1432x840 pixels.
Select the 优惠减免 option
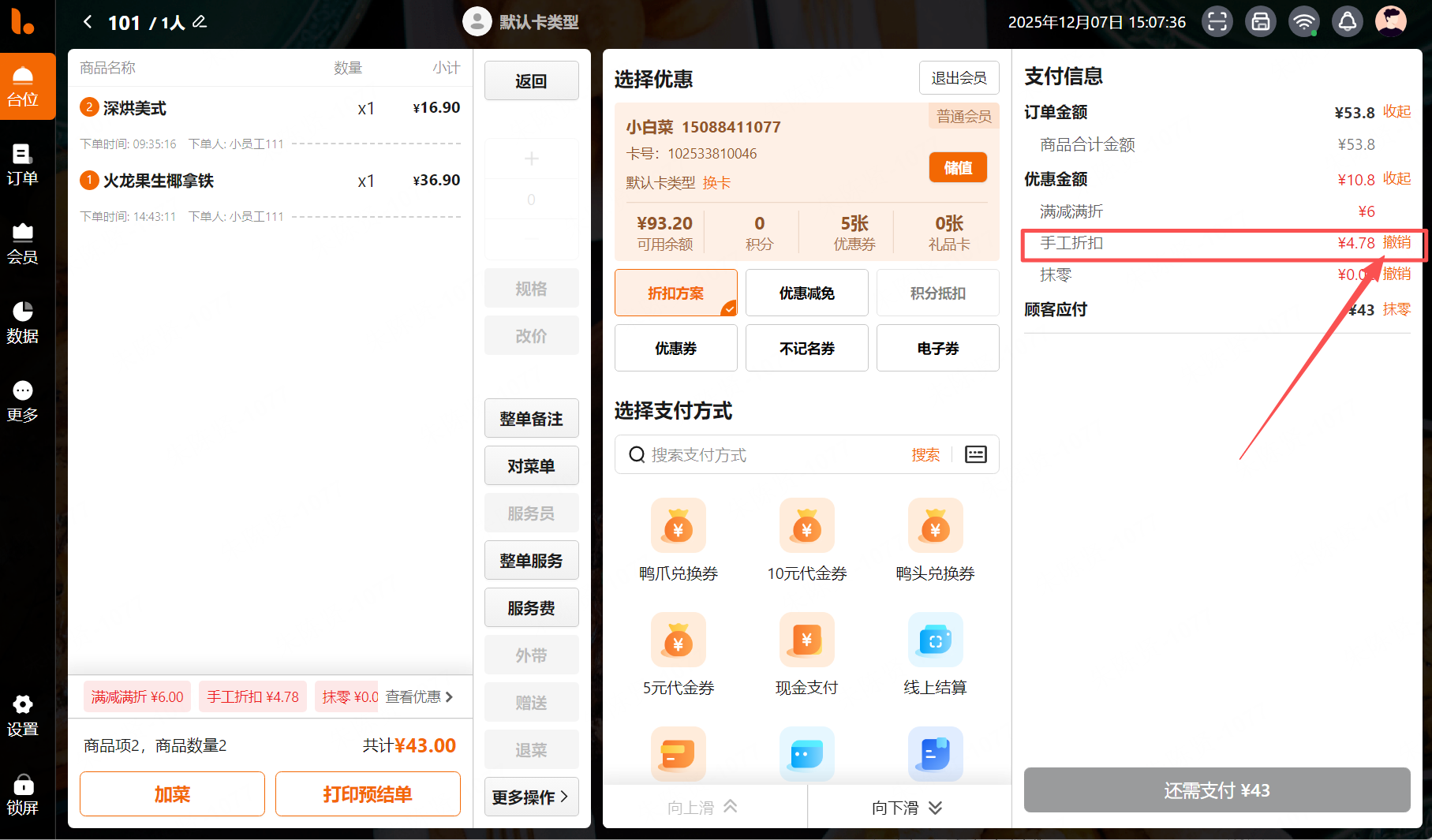point(807,293)
